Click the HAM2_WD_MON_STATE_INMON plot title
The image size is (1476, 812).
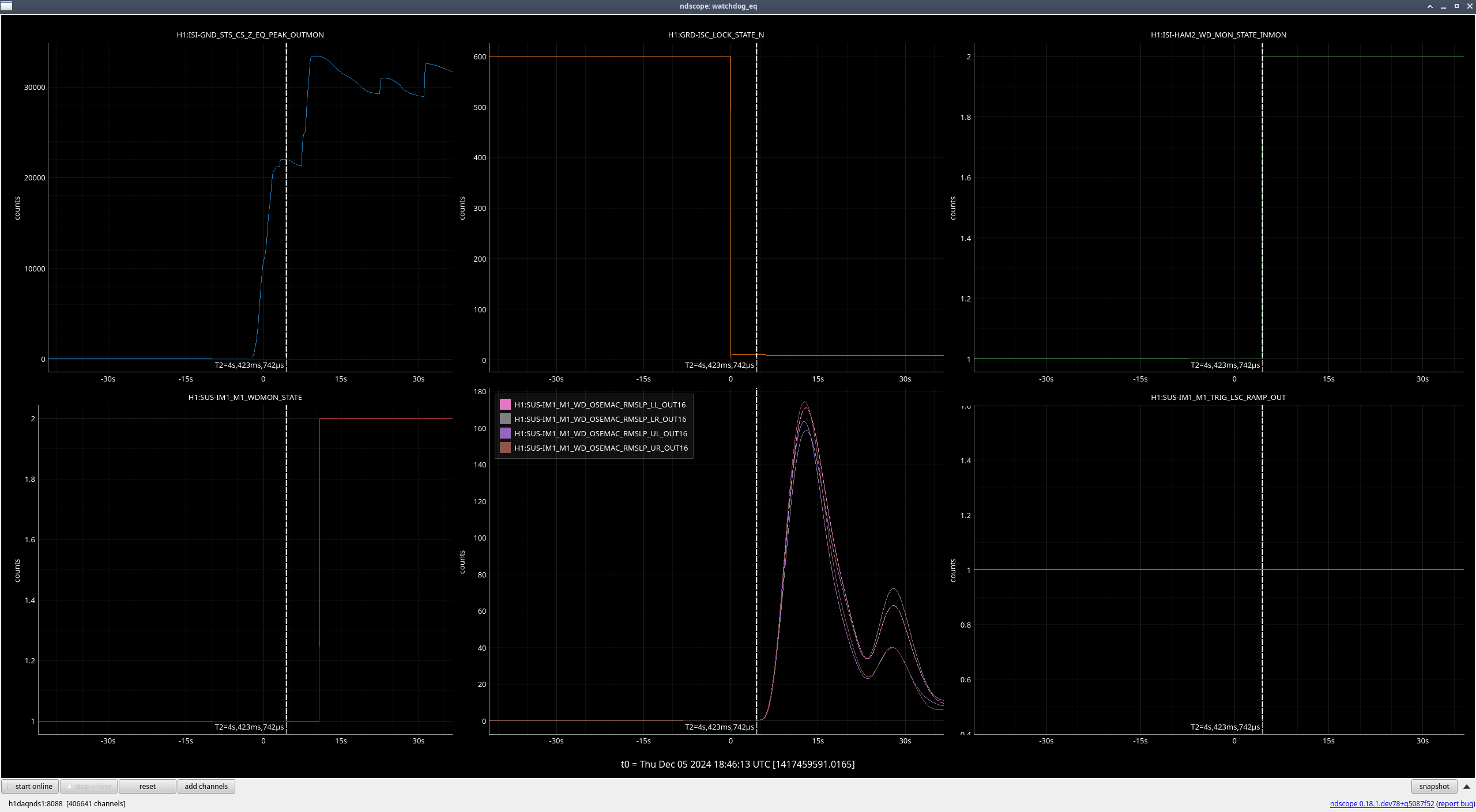point(1218,35)
